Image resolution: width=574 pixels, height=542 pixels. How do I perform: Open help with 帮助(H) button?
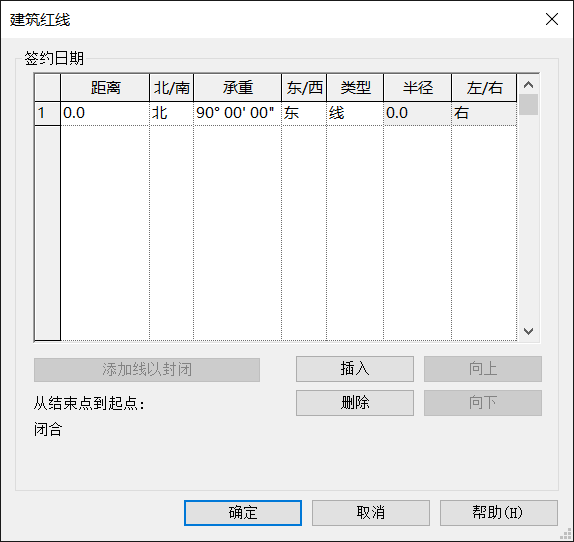[499, 513]
